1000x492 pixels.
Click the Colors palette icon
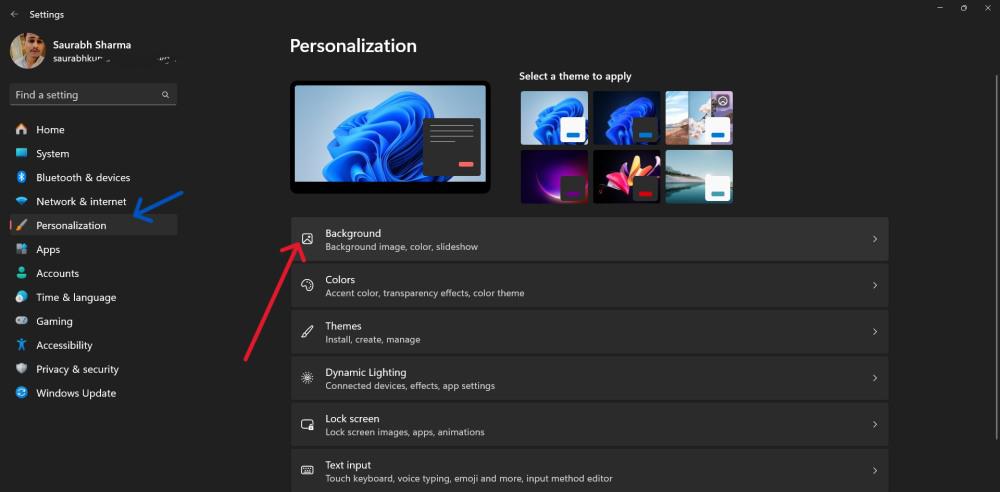pyautogui.click(x=307, y=285)
